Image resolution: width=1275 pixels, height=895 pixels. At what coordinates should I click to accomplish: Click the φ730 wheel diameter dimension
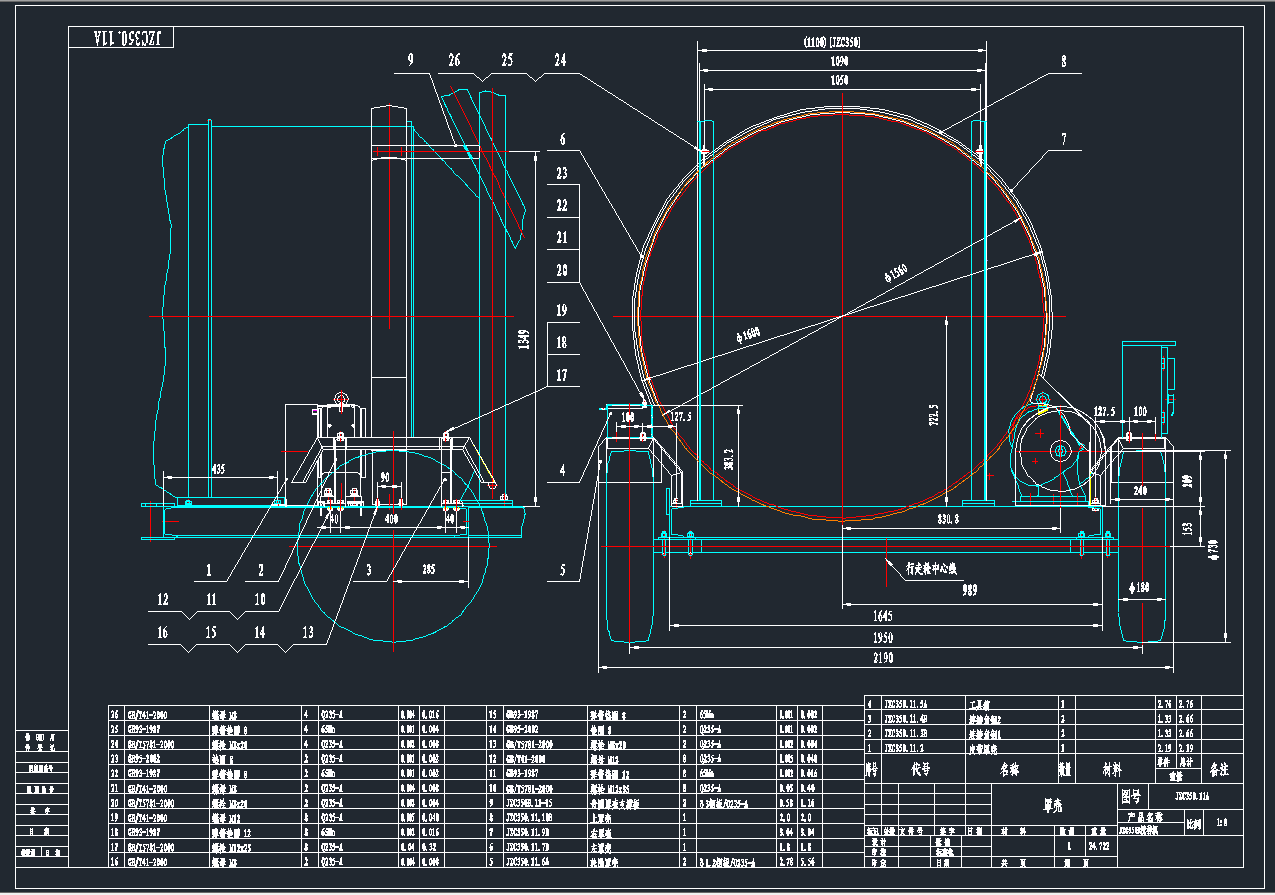(1215, 548)
